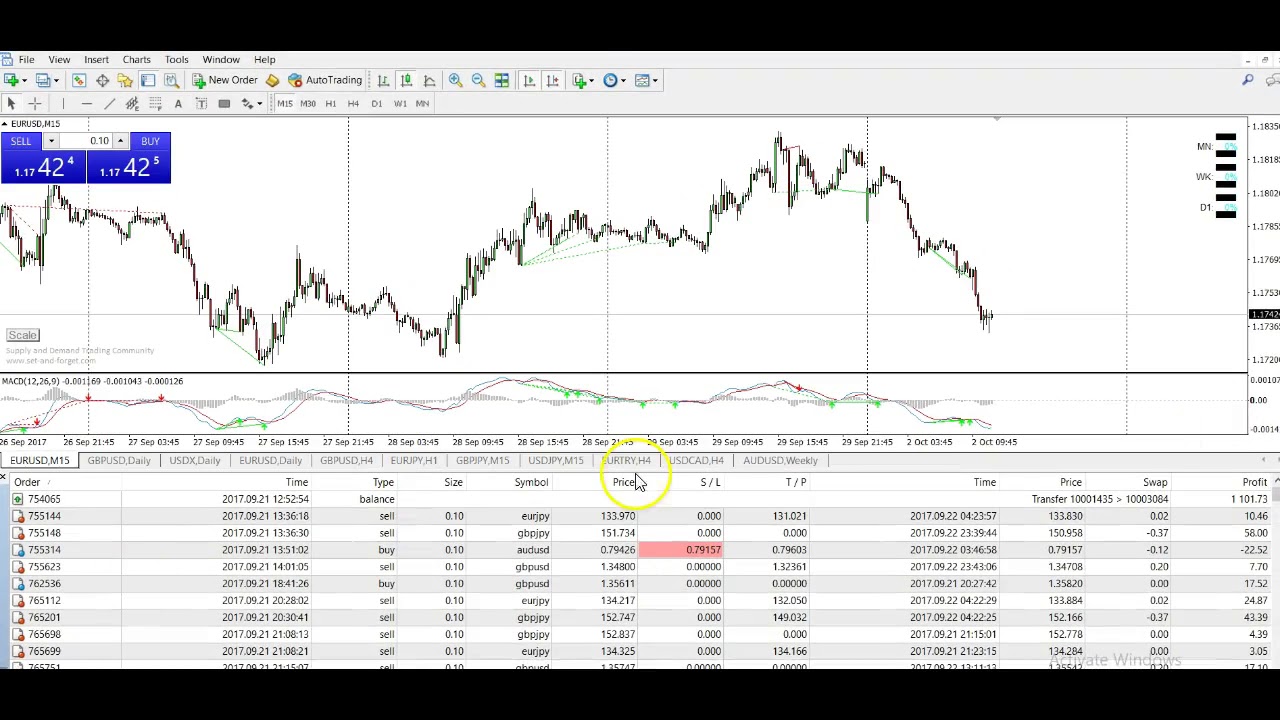The image size is (1280, 720).
Task: Open the Arrows tool dropdown arrow
Action: pyautogui.click(x=260, y=104)
